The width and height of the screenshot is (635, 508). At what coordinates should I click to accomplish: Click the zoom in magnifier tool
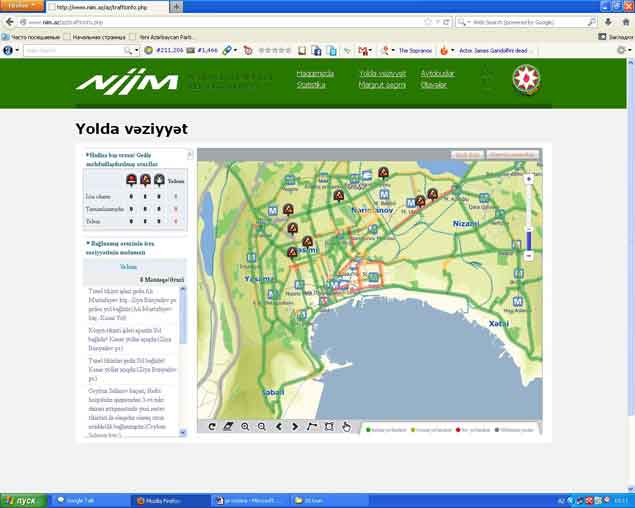click(245, 426)
